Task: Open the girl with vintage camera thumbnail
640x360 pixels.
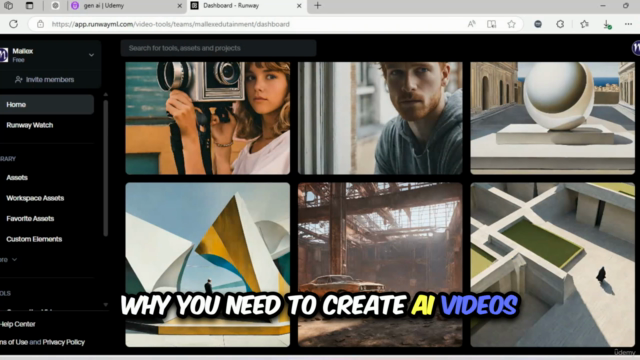Action: [207, 118]
